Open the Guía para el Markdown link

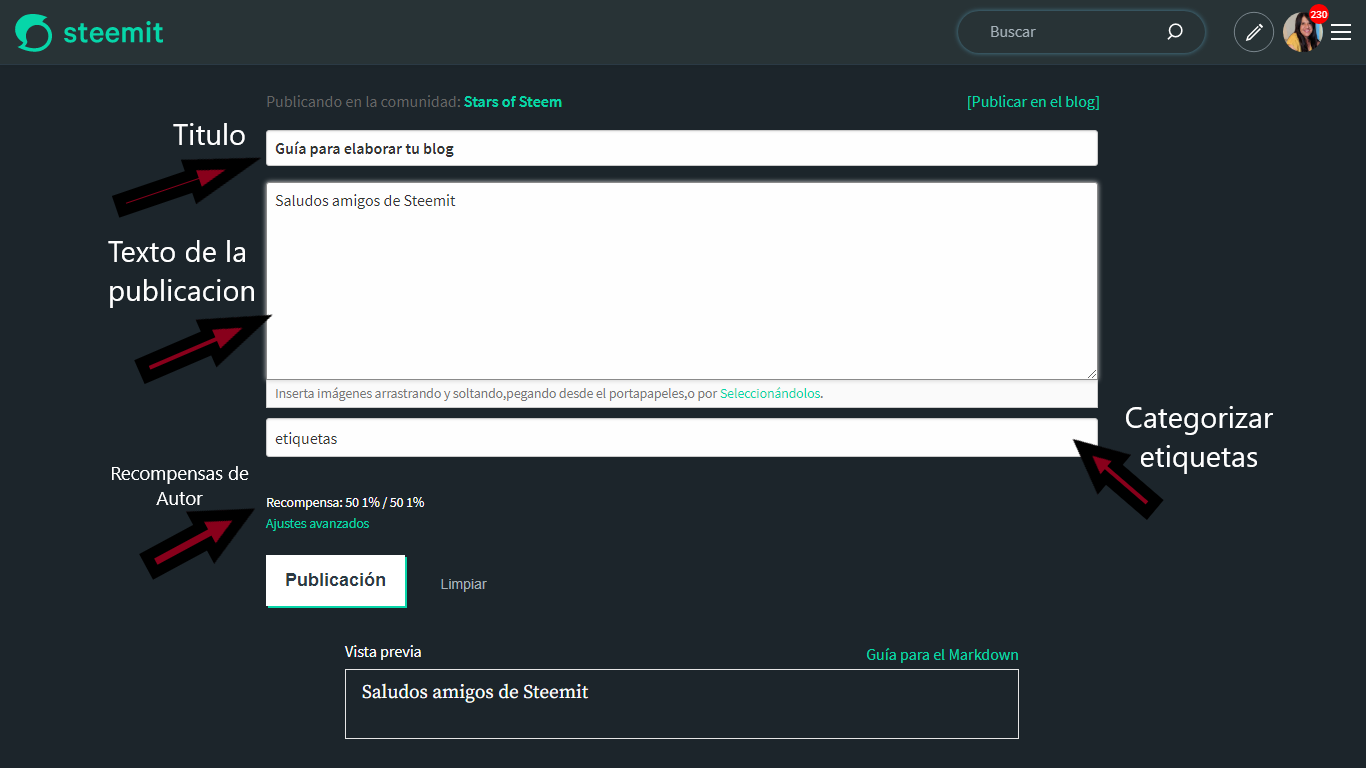(x=942, y=655)
